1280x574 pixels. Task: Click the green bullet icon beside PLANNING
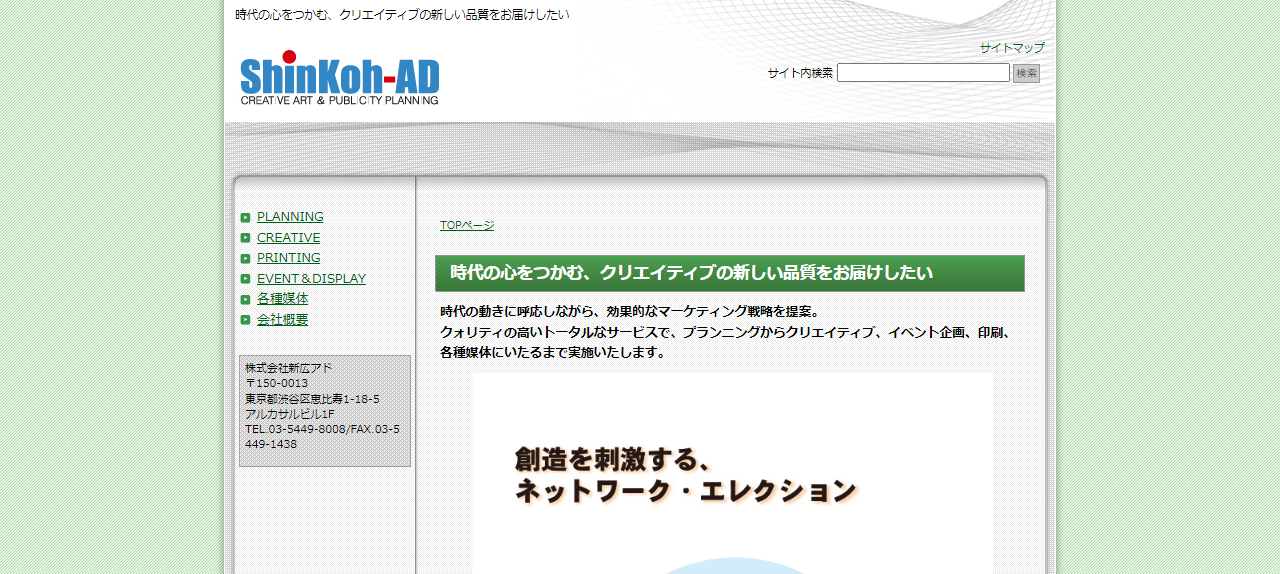(x=246, y=217)
